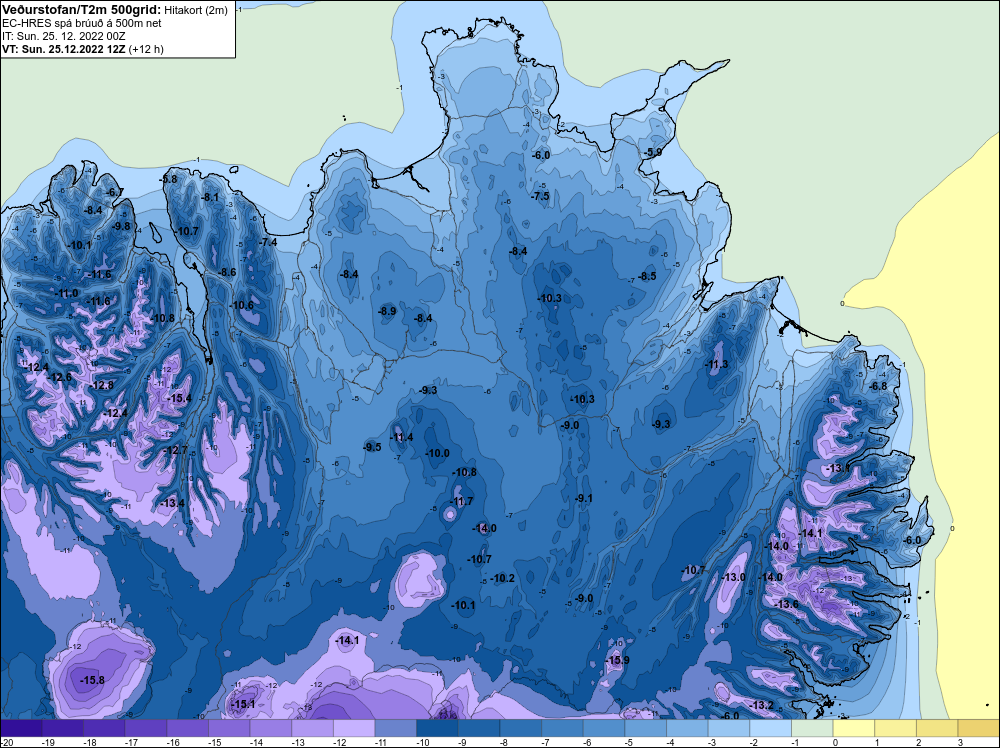1000x748 pixels.
Task: Pick the -12.6 temperature value
Action: [61, 377]
